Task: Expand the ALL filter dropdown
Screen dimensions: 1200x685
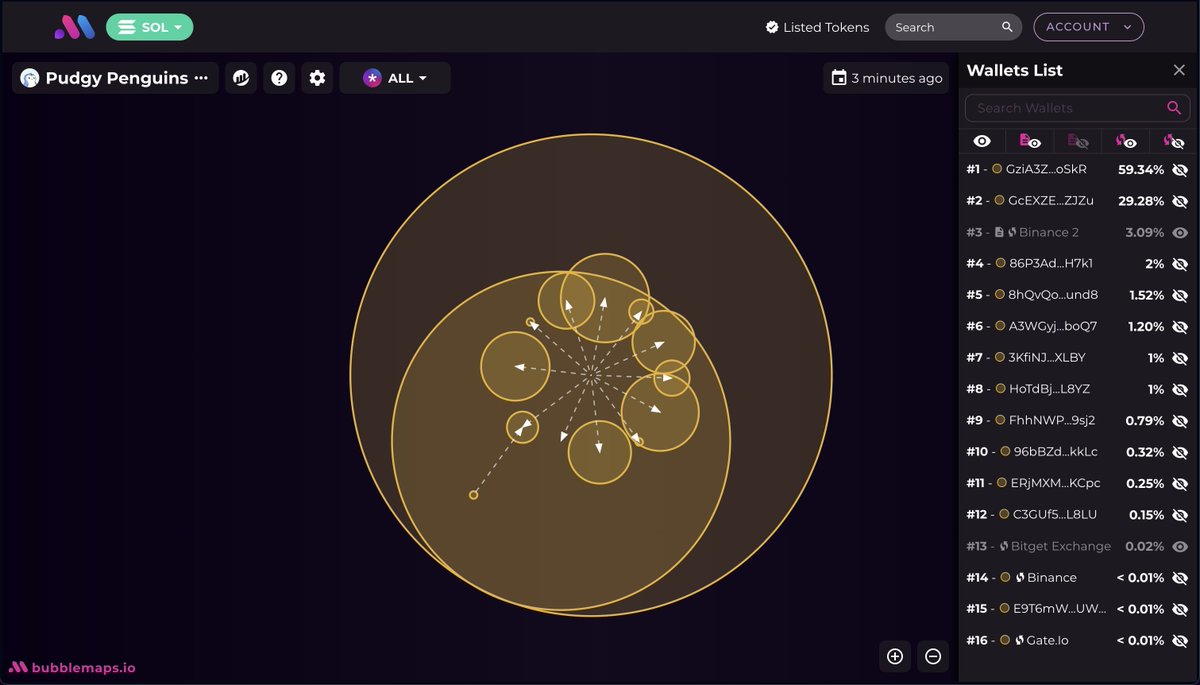Action: (x=395, y=78)
